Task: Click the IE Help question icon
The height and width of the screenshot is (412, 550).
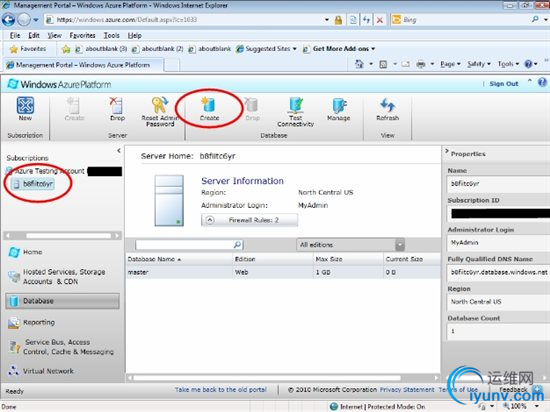Action: pyautogui.click(x=529, y=64)
